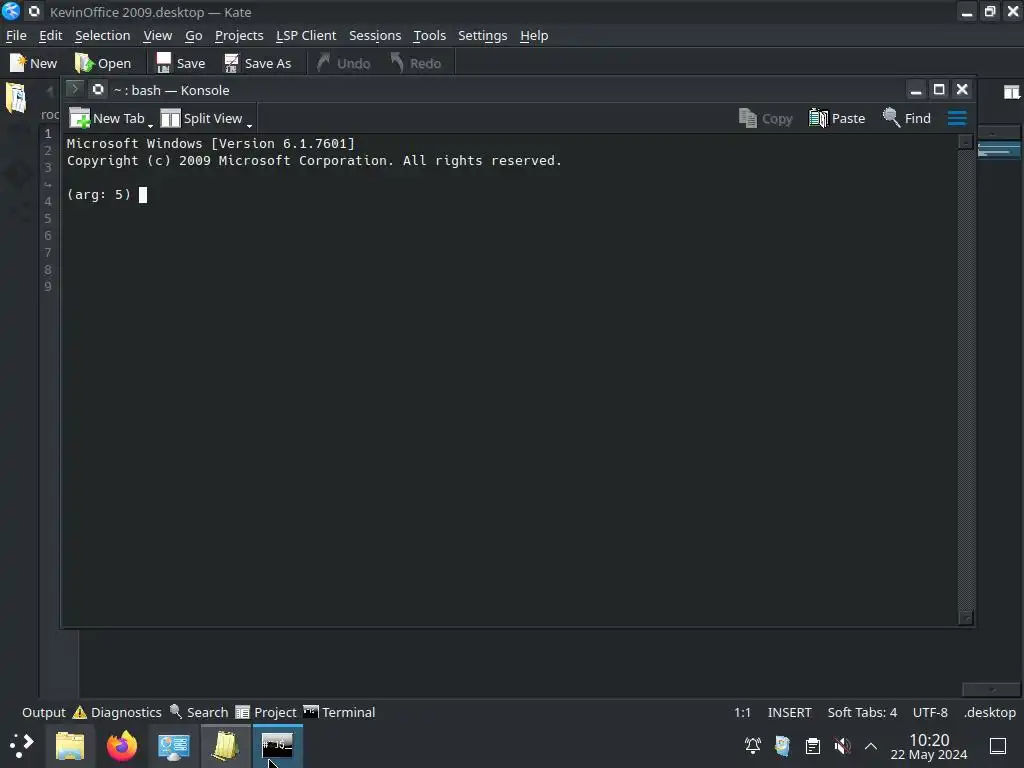Screen dimensions: 1024x768
Task: Open Find in Konsole toolbar
Action: point(906,118)
